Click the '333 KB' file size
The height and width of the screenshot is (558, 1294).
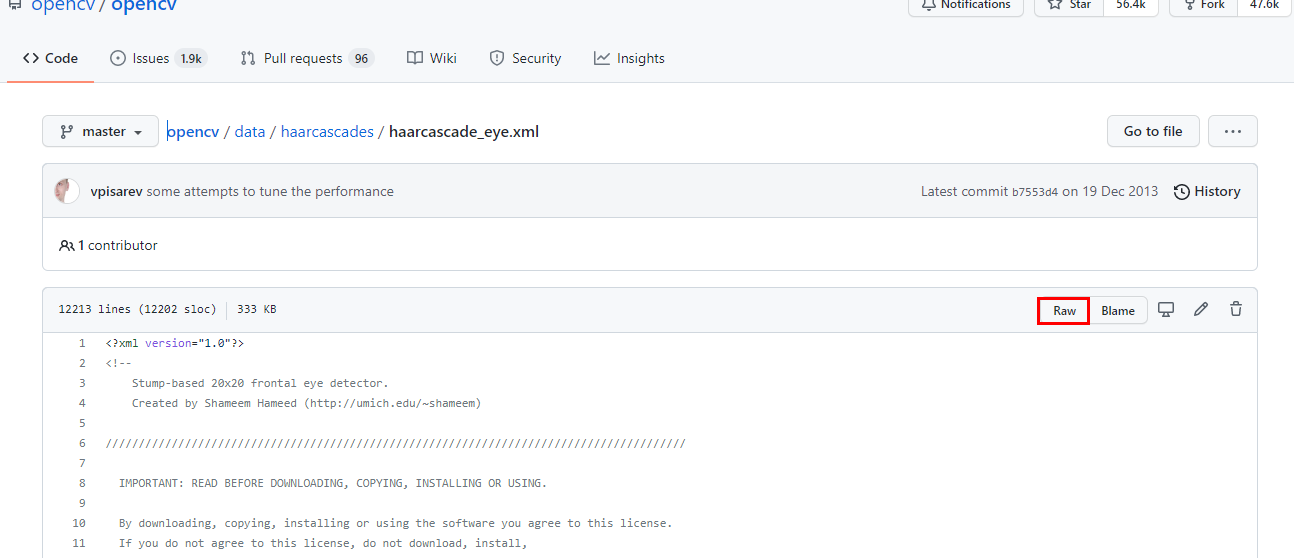[256, 310]
